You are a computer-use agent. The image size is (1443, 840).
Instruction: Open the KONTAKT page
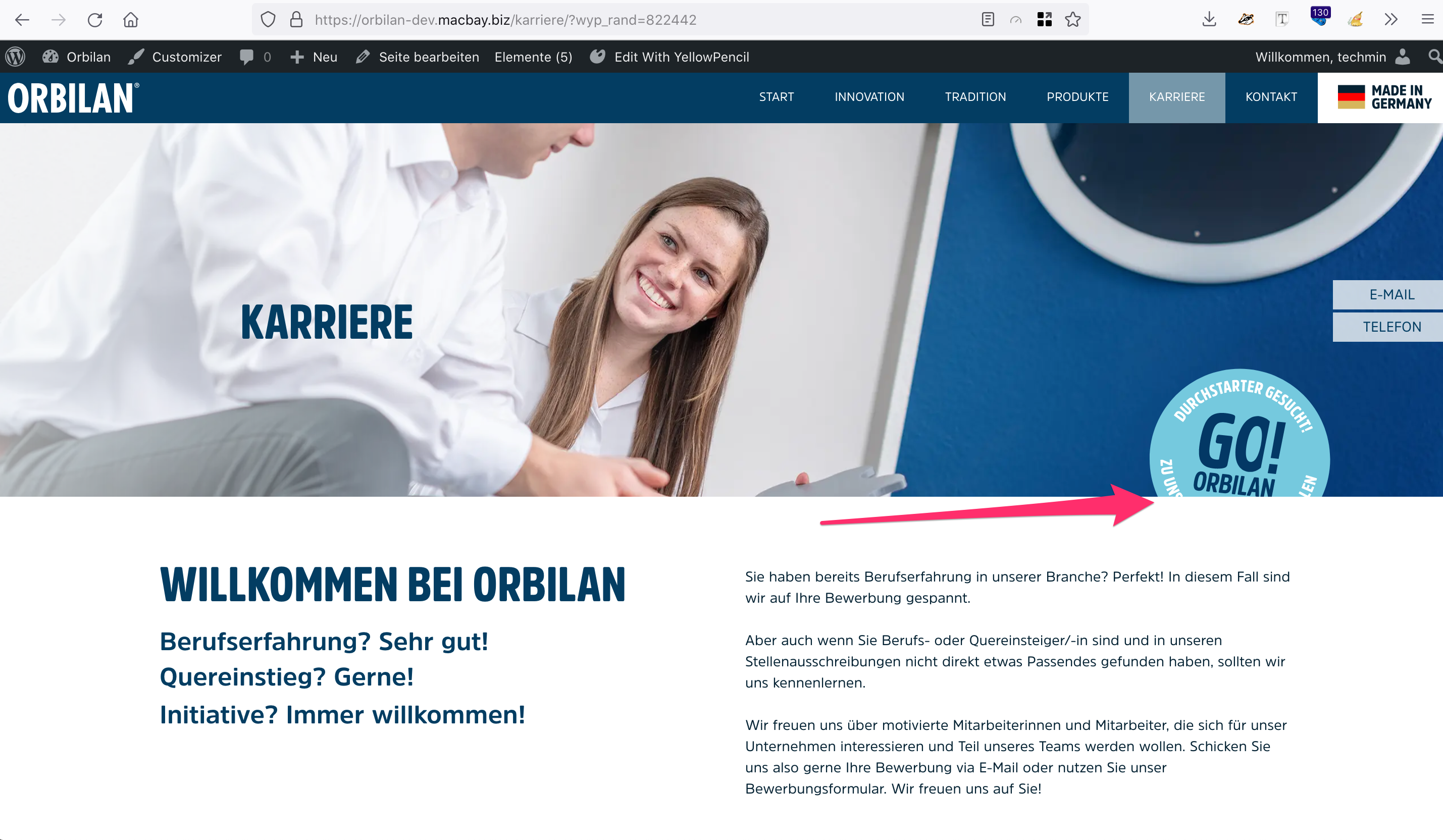(x=1271, y=97)
